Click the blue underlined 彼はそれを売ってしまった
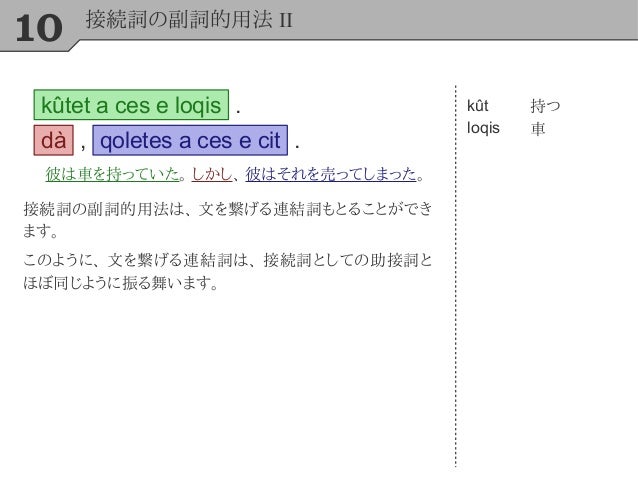Viewport: 638px width, 479px height. pos(331,174)
